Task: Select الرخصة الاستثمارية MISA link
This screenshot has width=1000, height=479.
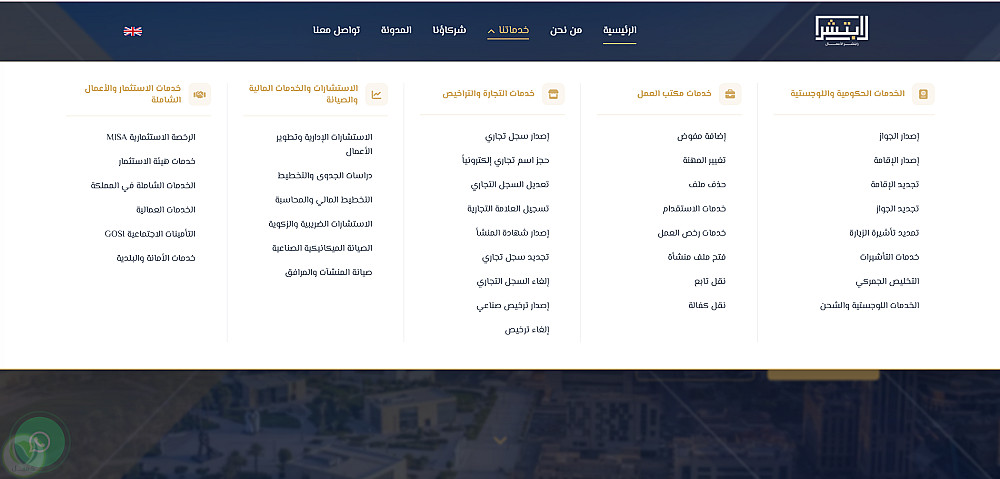Action: tap(151, 137)
